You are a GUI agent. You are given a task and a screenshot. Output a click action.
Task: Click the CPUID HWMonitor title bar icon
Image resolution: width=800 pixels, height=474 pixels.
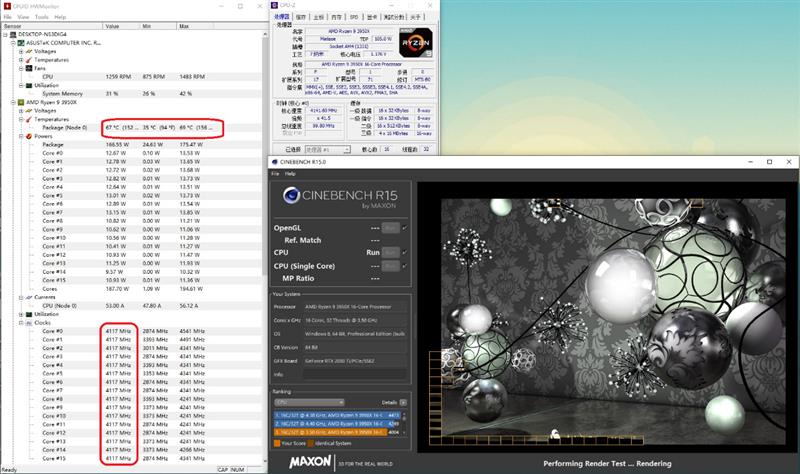tap(7, 6)
